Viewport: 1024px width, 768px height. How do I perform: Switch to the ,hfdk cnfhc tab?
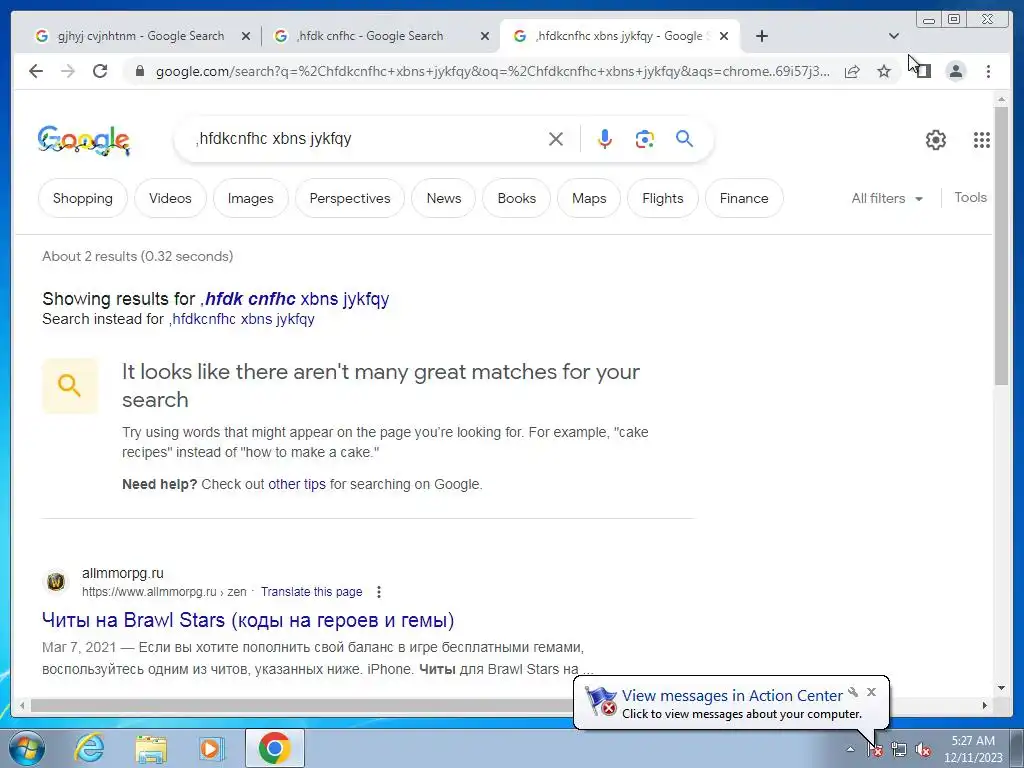[369, 36]
